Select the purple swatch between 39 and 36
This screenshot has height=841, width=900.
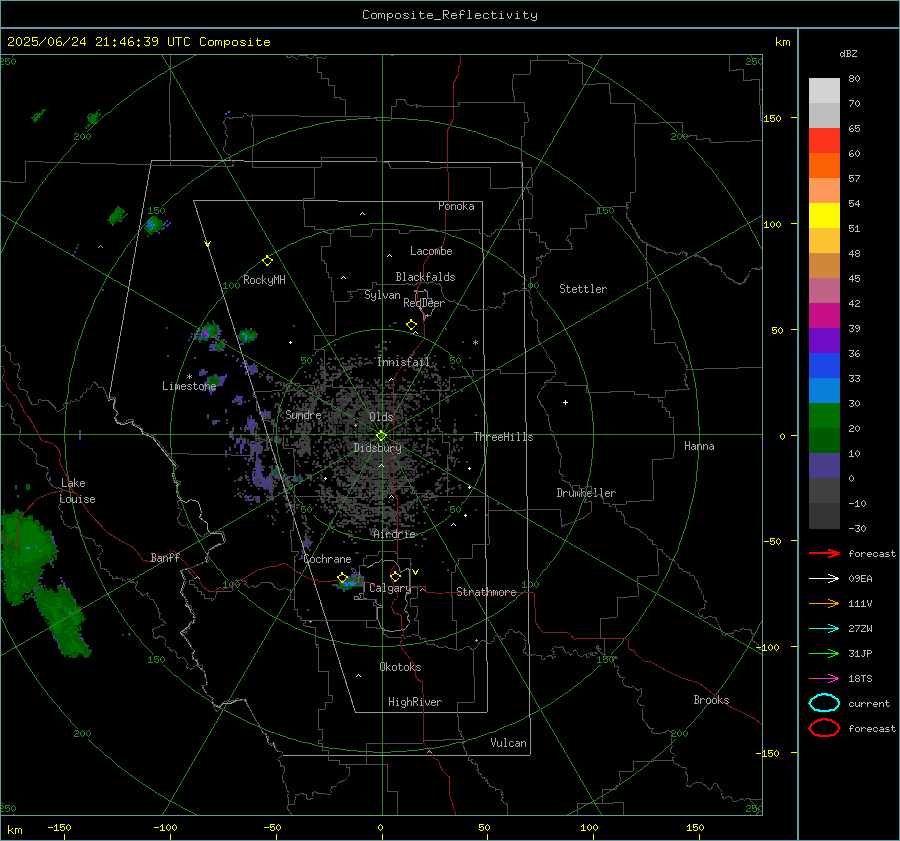824,340
